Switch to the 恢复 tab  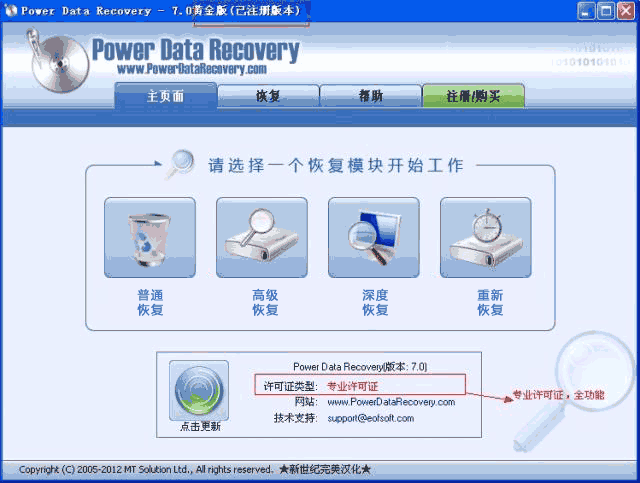pos(268,96)
